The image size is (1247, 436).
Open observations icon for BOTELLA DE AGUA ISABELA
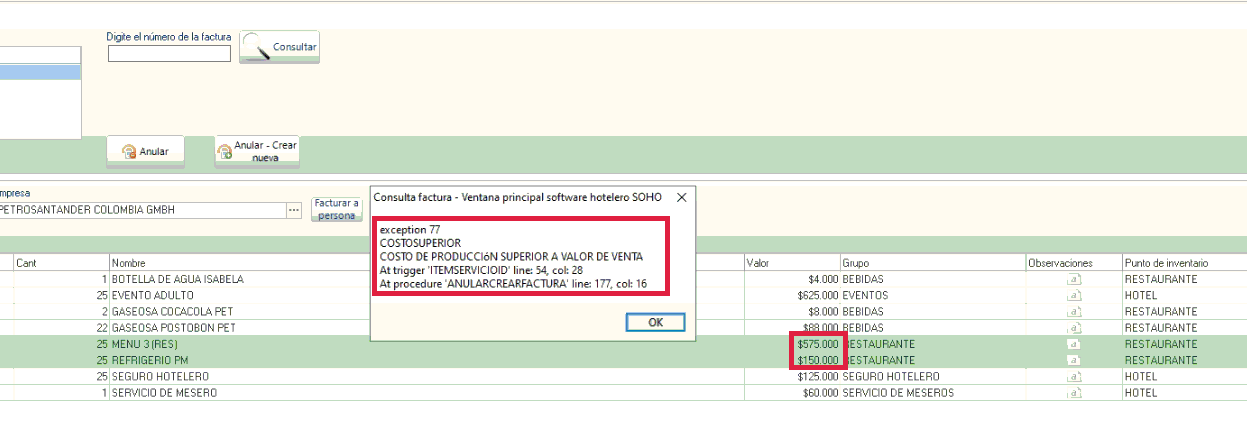tap(1074, 280)
